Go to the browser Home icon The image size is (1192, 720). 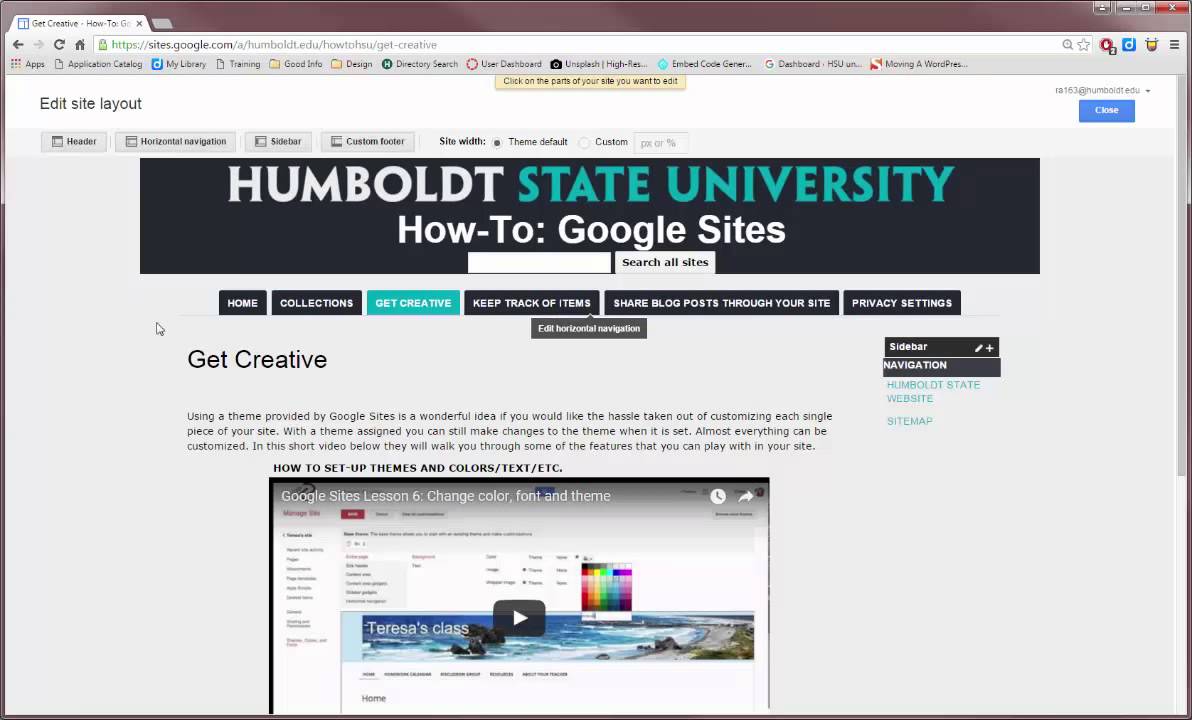click(80, 45)
